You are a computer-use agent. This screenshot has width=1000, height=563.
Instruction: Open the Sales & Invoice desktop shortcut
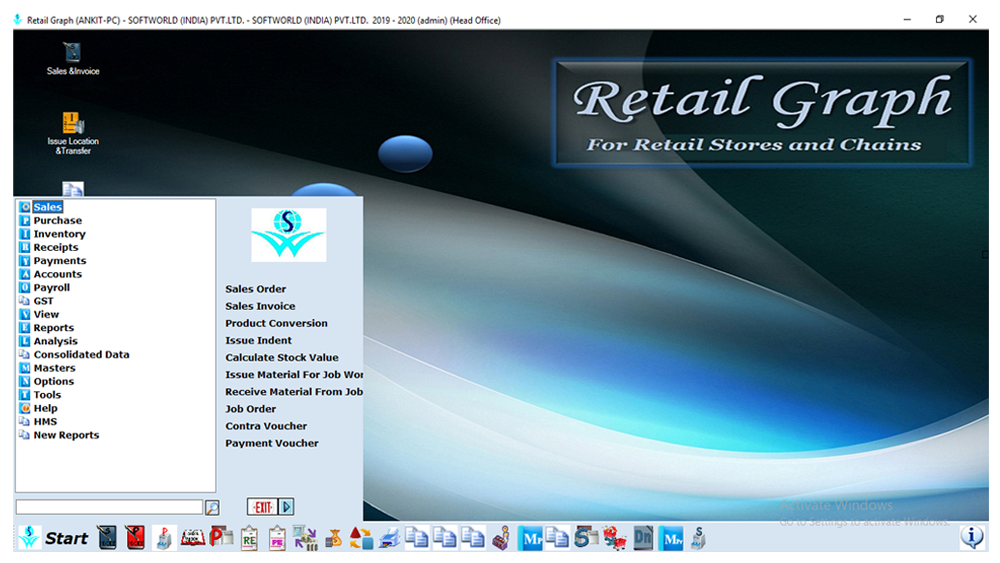(x=73, y=59)
